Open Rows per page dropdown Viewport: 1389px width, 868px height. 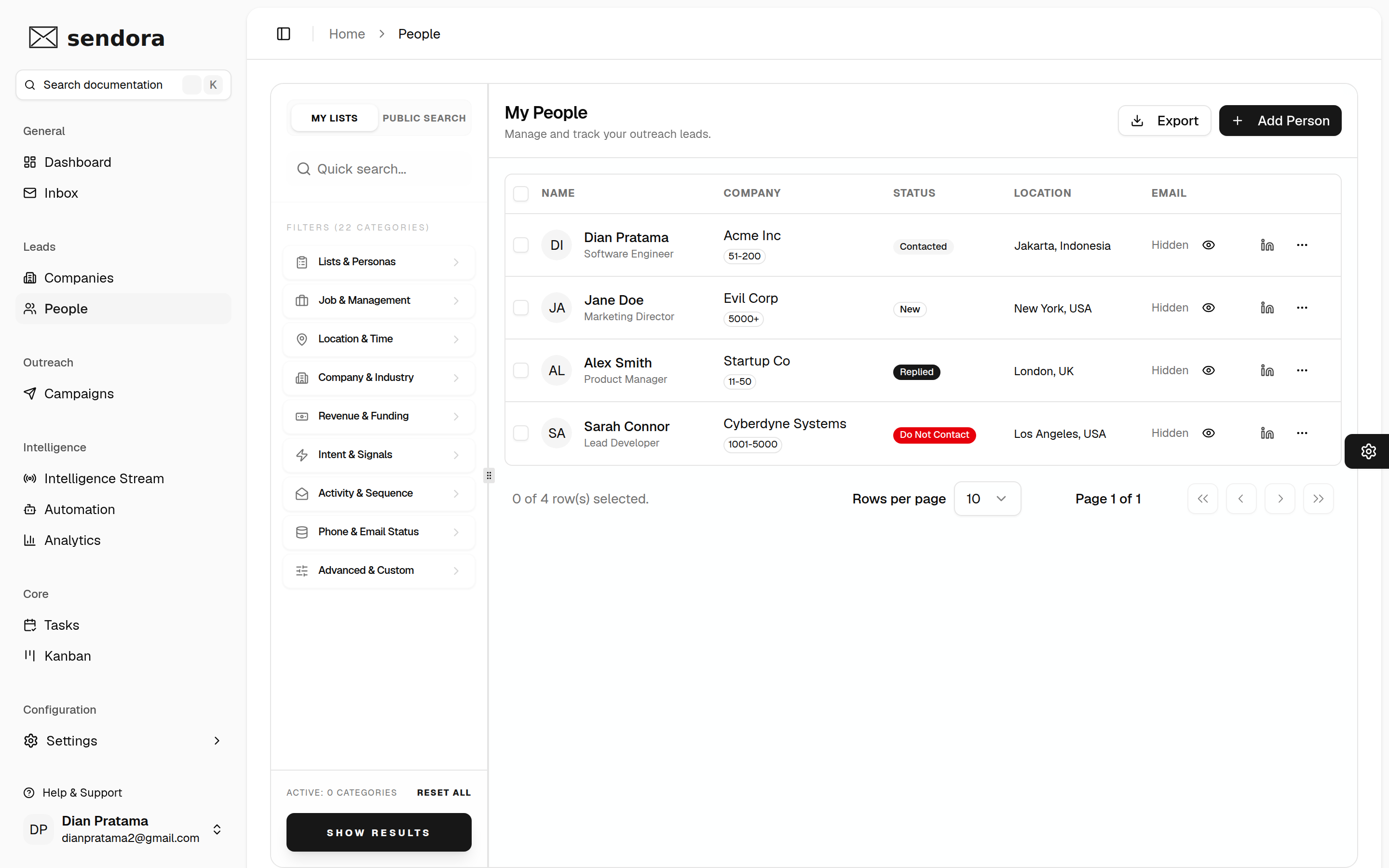(987, 498)
